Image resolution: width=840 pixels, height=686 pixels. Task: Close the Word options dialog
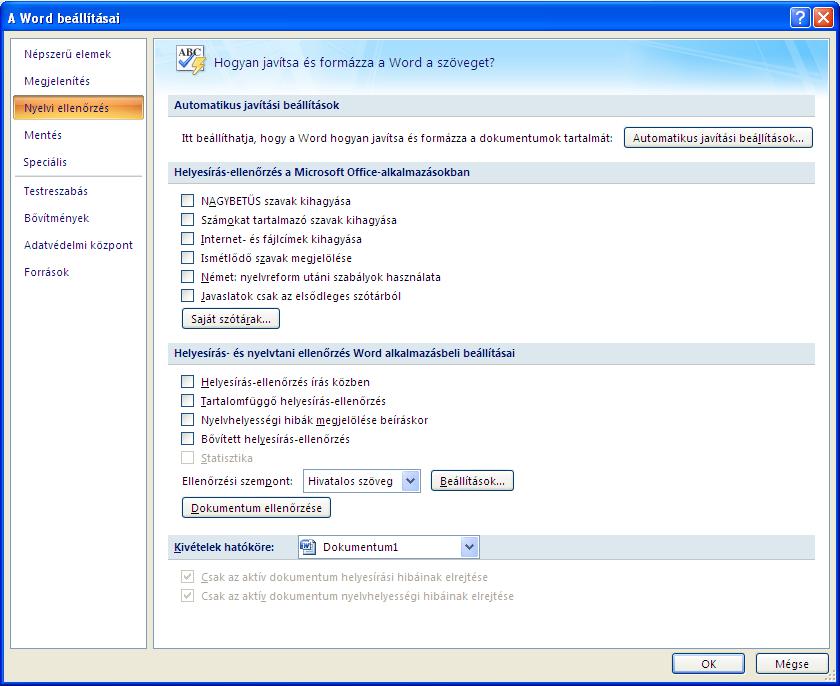pos(823,18)
